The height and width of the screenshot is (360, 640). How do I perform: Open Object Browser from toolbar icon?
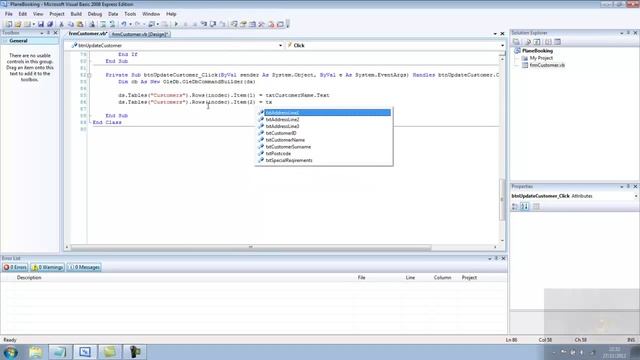click(x=253, y=24)
